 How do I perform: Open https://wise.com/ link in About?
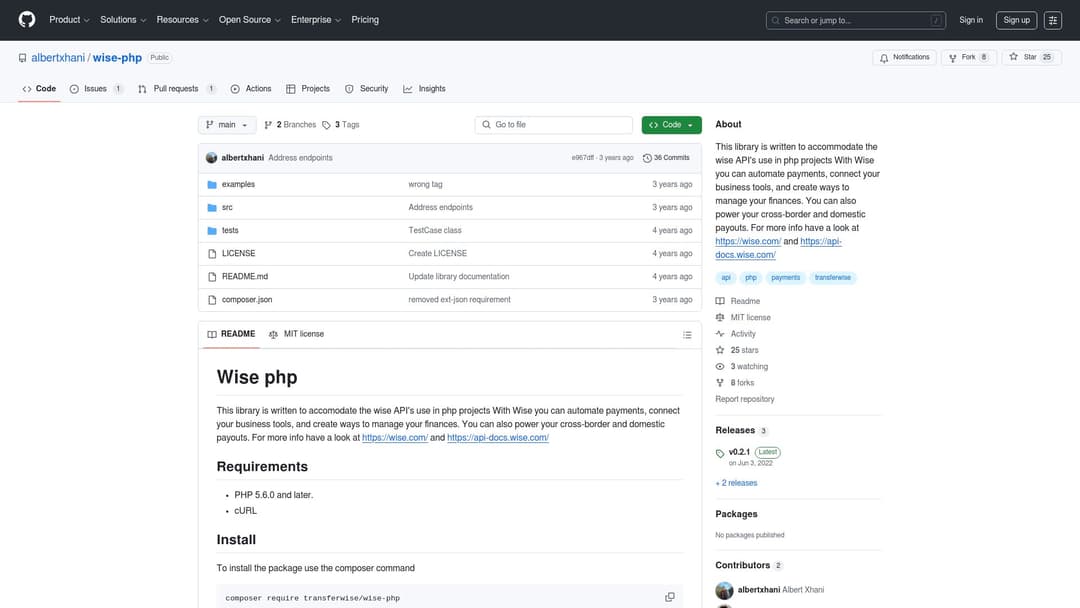click(x=748, y=241)
